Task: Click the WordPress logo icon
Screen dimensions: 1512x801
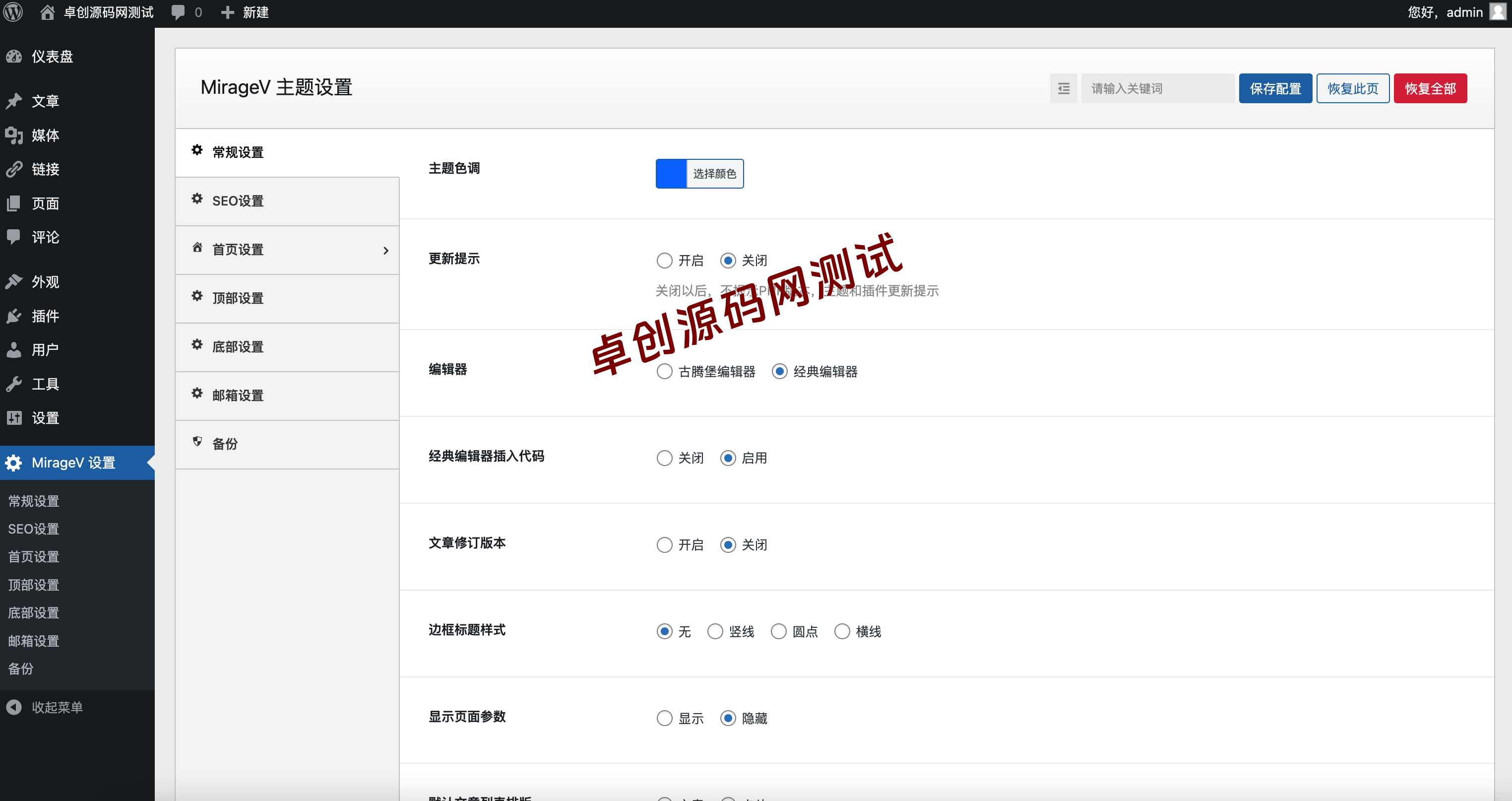Action: click(x=13, y=12)
